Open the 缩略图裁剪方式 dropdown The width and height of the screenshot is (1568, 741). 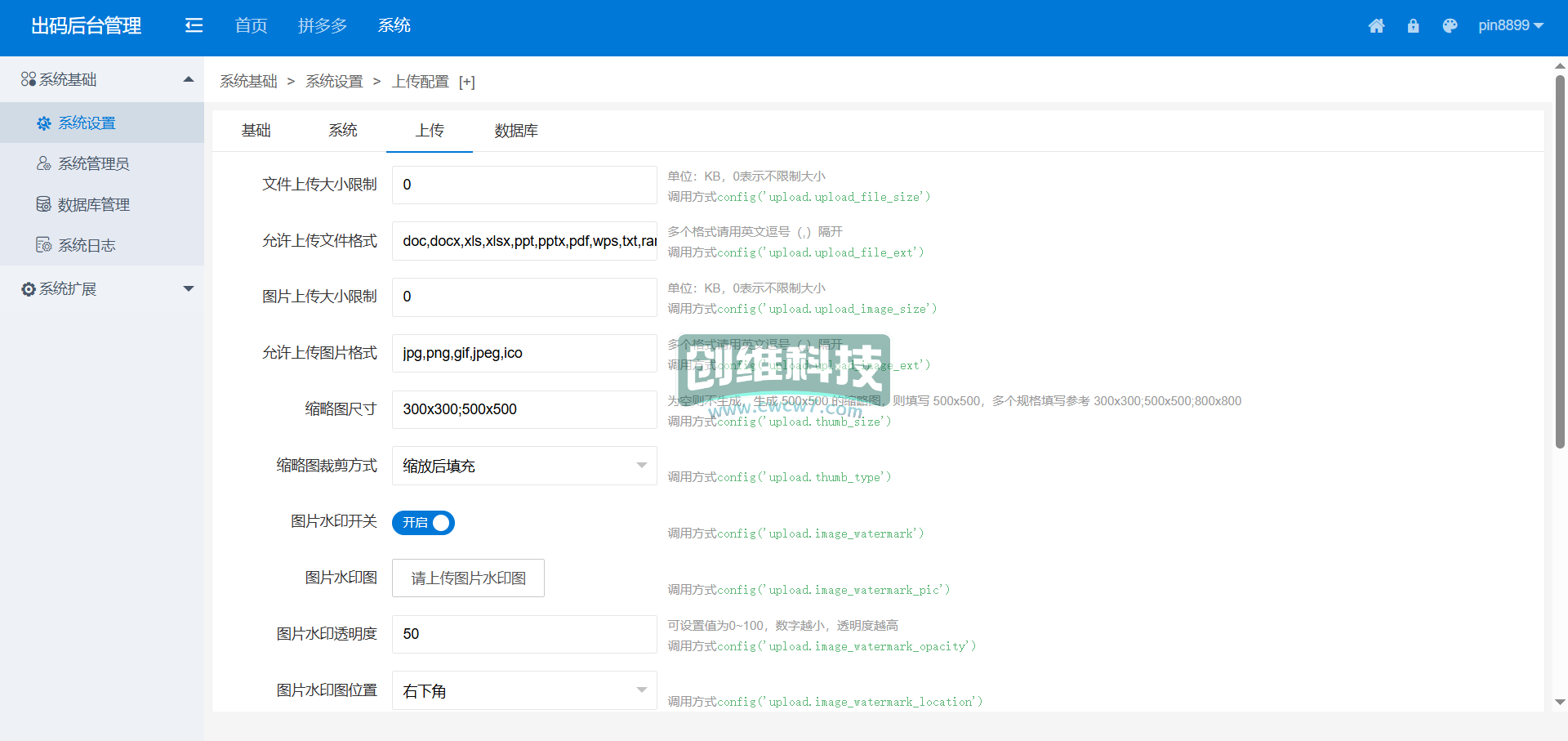tap(523, 466)
